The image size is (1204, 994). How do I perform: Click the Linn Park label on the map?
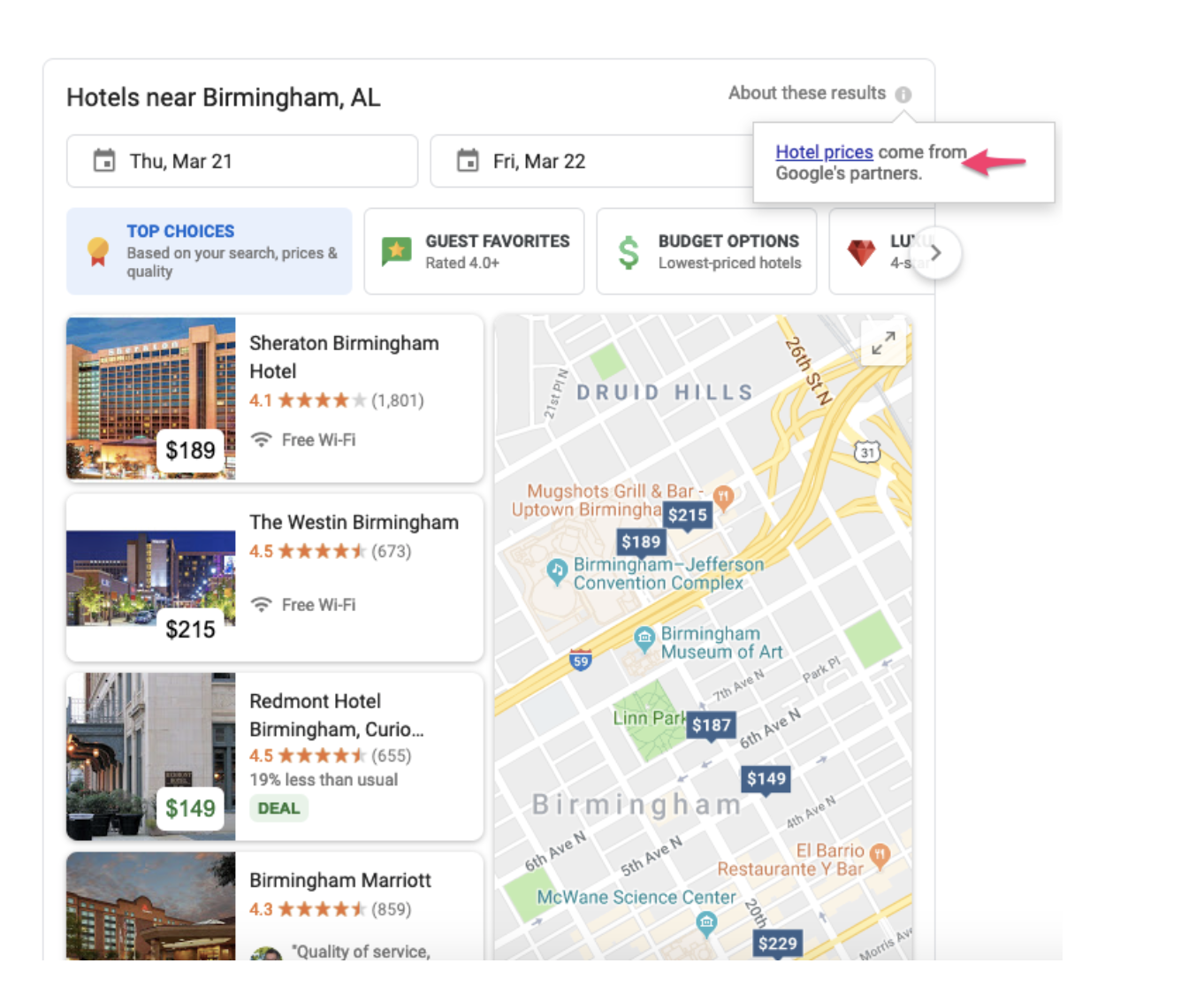[649, 718]
